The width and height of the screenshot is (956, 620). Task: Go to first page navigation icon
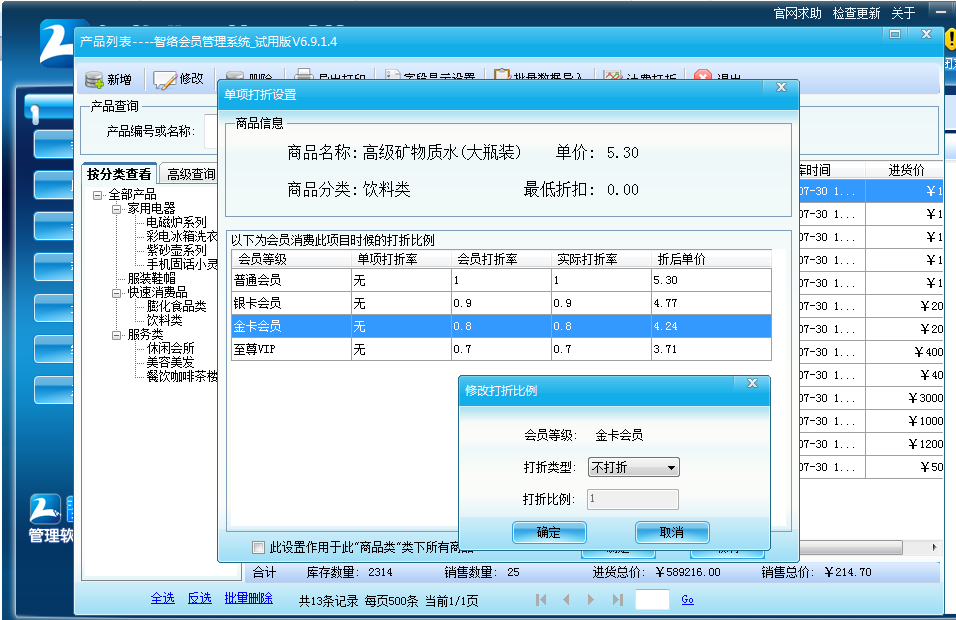click(541, 600)
